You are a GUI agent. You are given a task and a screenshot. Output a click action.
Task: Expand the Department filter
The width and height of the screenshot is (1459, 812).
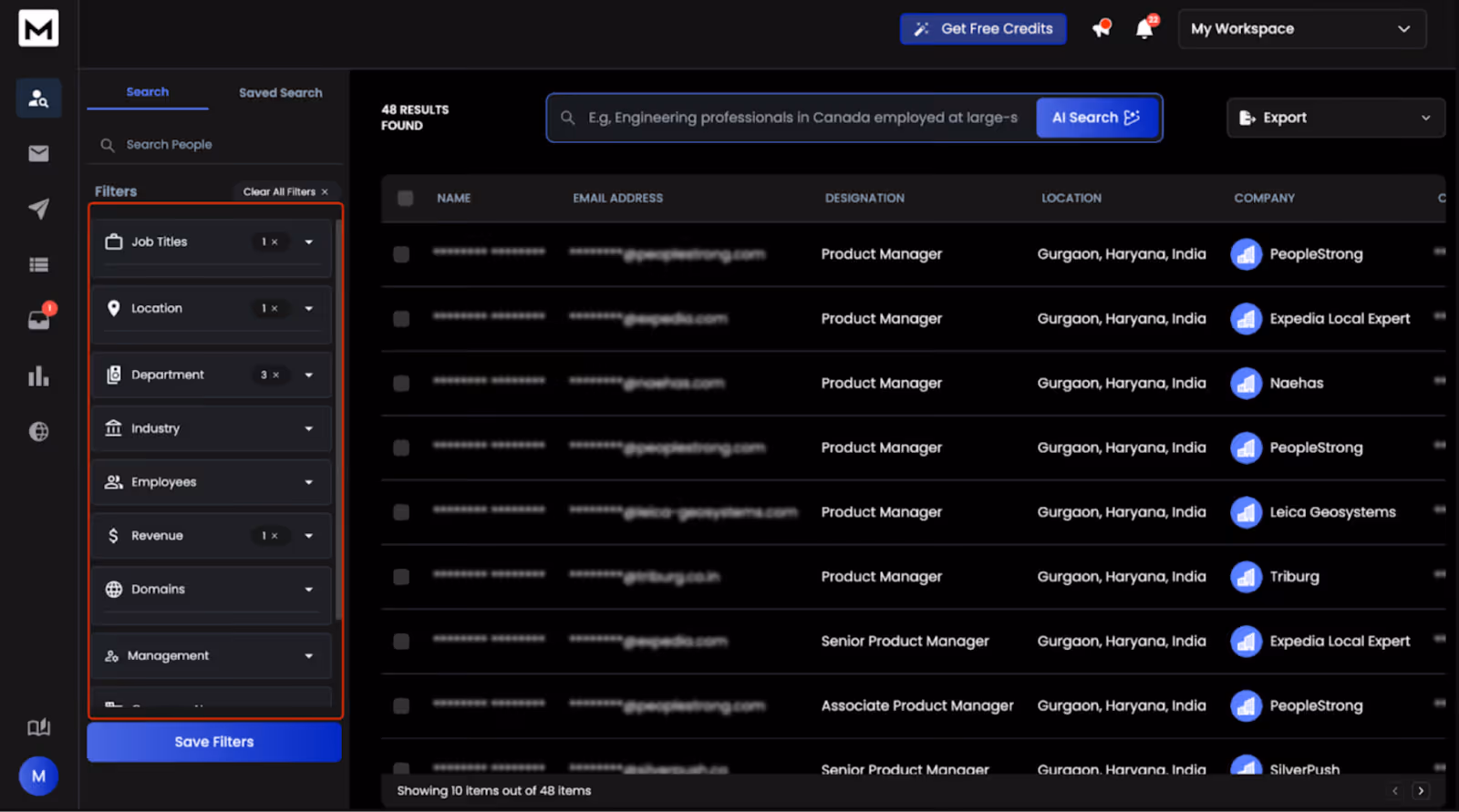(309, 375)
